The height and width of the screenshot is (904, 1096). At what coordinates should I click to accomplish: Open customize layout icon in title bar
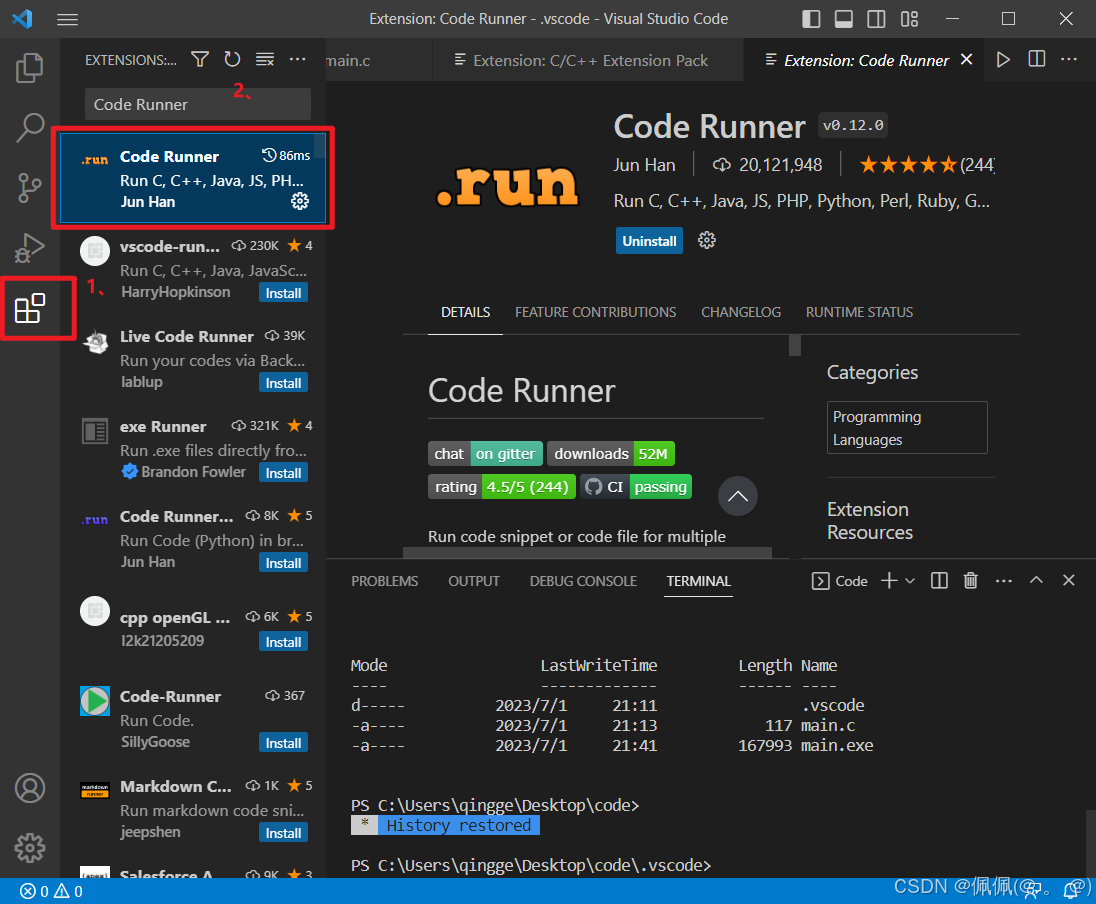coord(909,19)
